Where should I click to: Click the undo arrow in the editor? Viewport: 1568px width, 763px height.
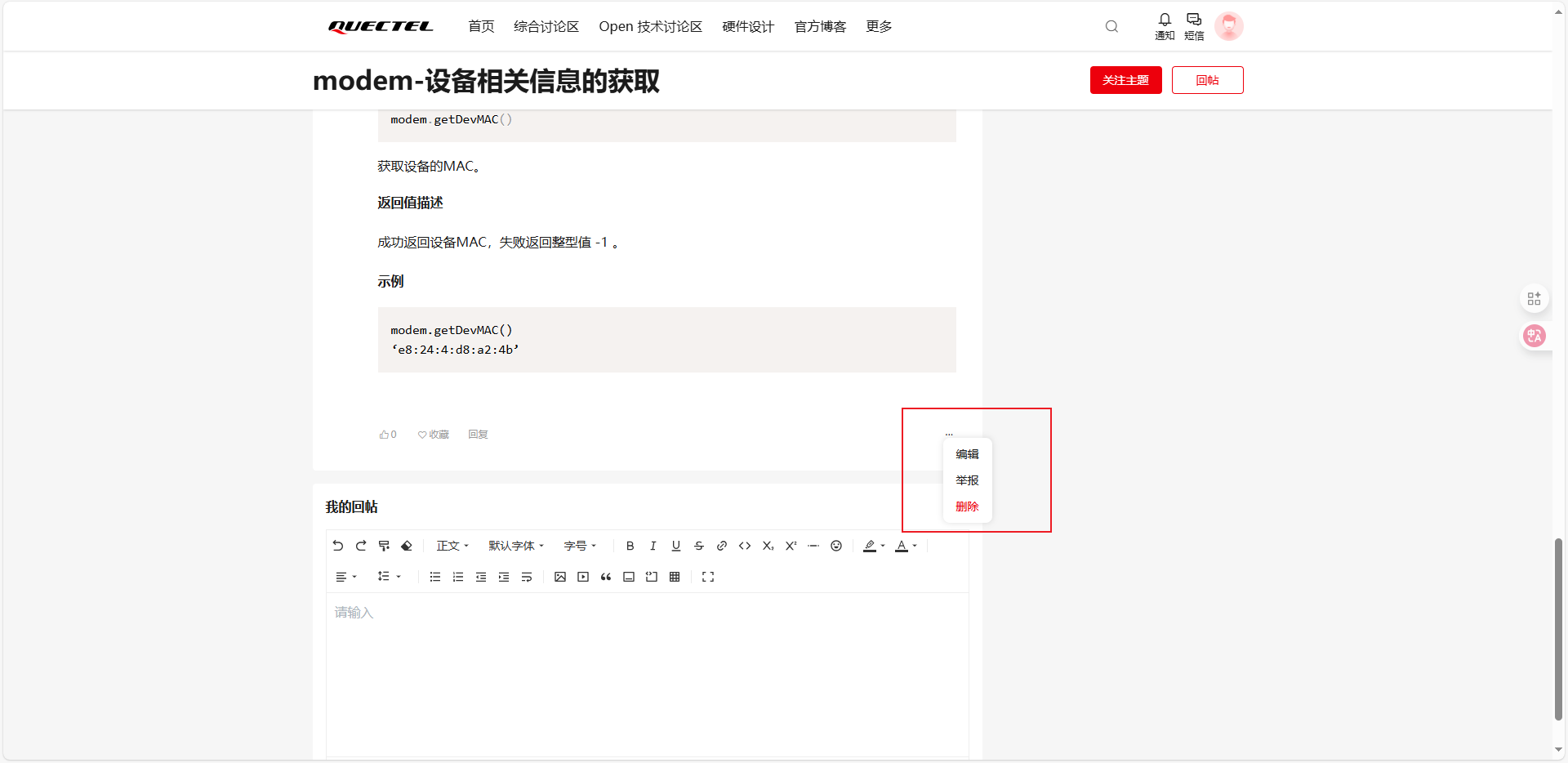338,546
